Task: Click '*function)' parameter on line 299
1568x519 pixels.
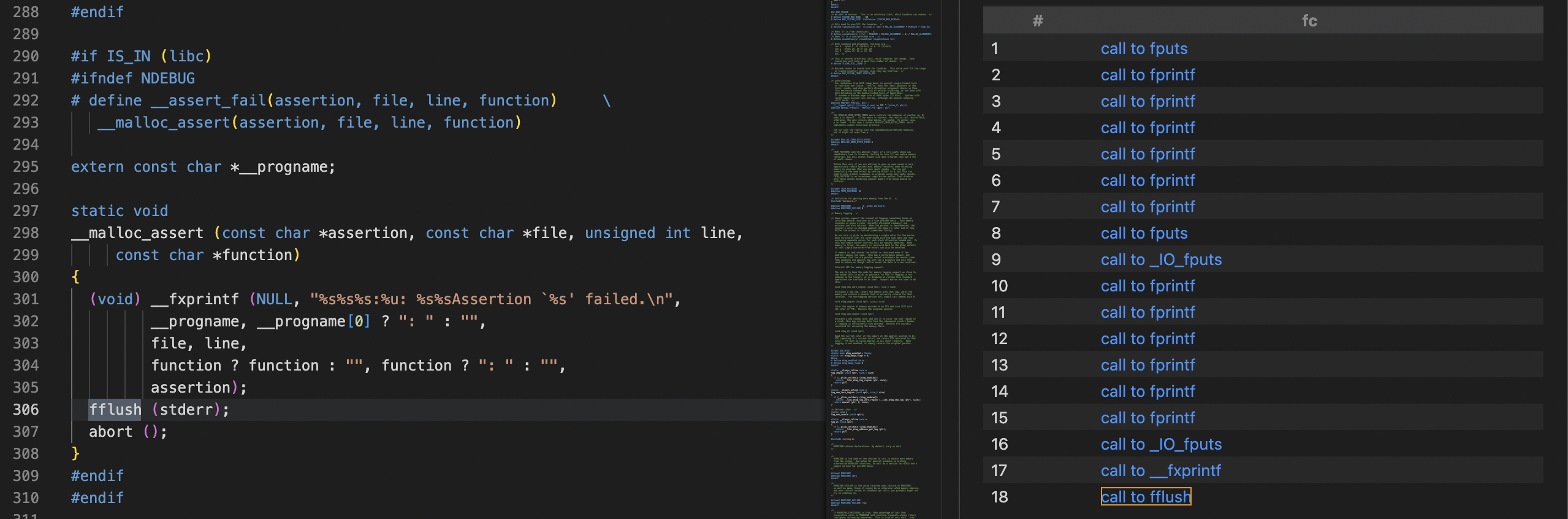Action: (257, 255)
